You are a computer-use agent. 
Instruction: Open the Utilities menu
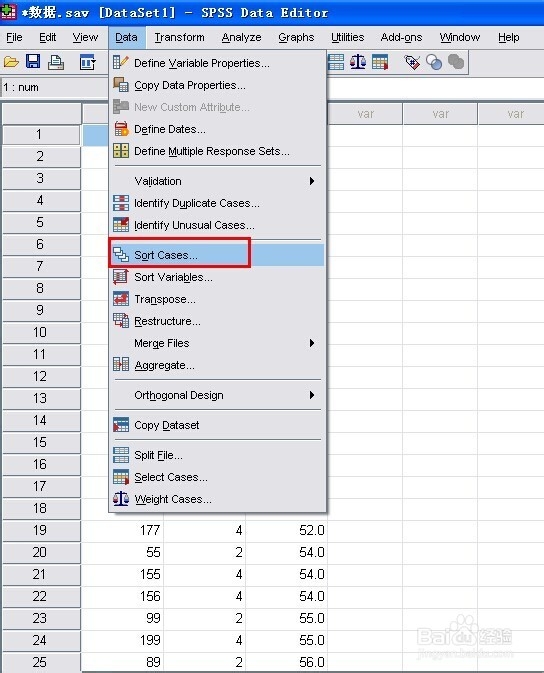pyautogui.click(x=347, y=37)
